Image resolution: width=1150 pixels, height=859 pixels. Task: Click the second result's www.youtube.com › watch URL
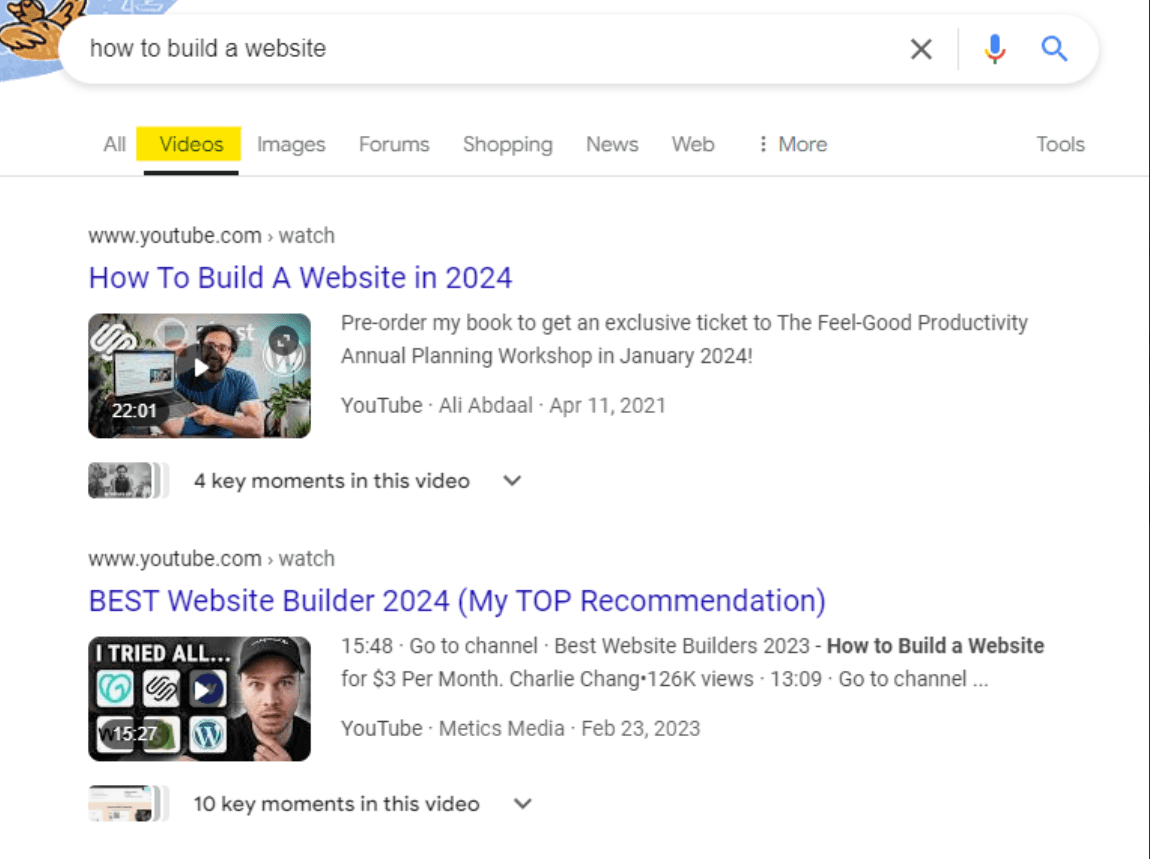[211, 559]
